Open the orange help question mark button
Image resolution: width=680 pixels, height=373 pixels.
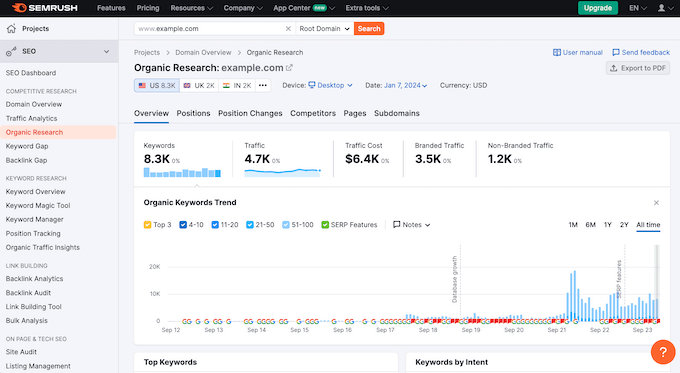(663, 352)
